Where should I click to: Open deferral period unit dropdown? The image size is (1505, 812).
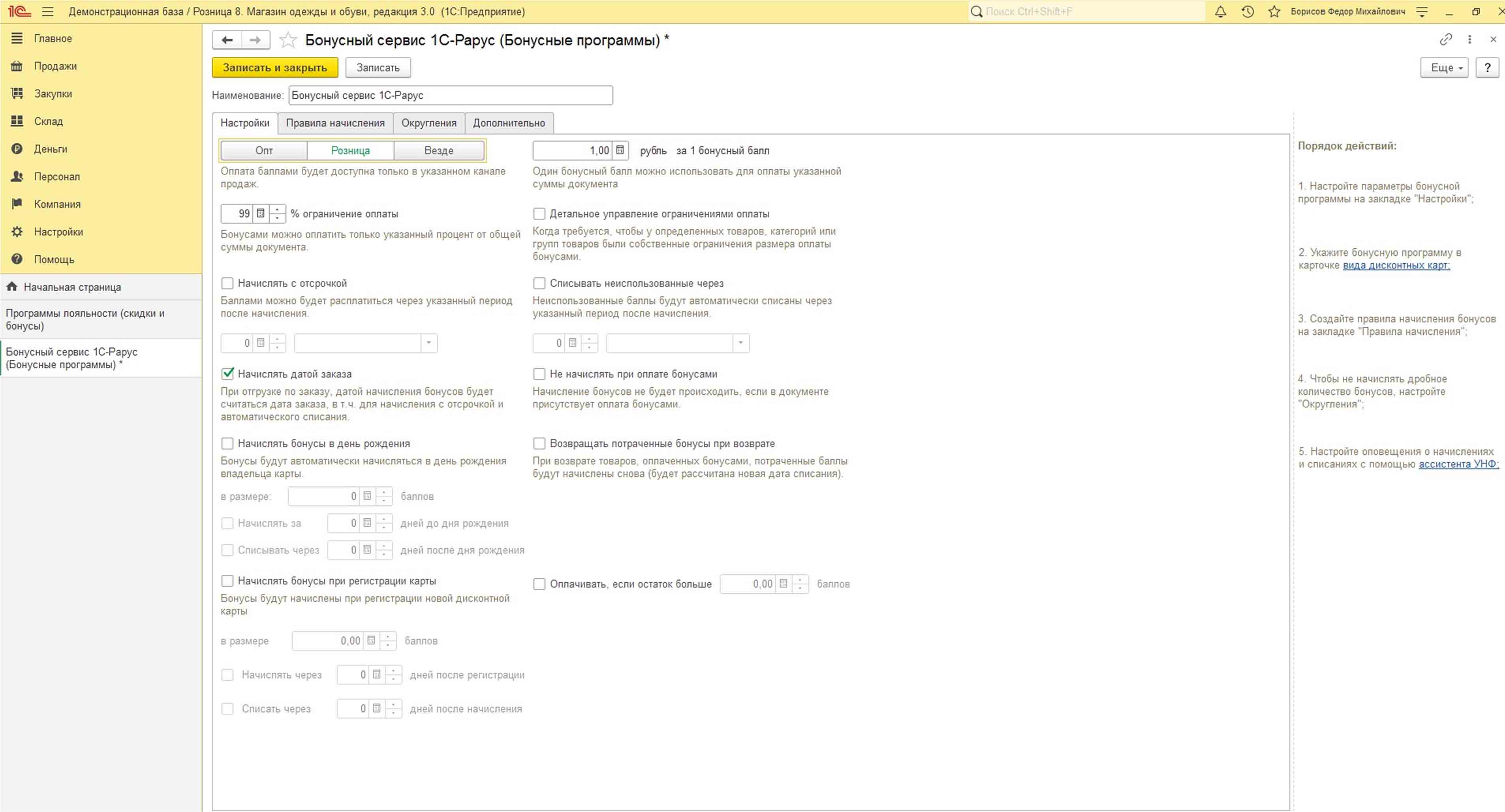[x=429, y=343]
